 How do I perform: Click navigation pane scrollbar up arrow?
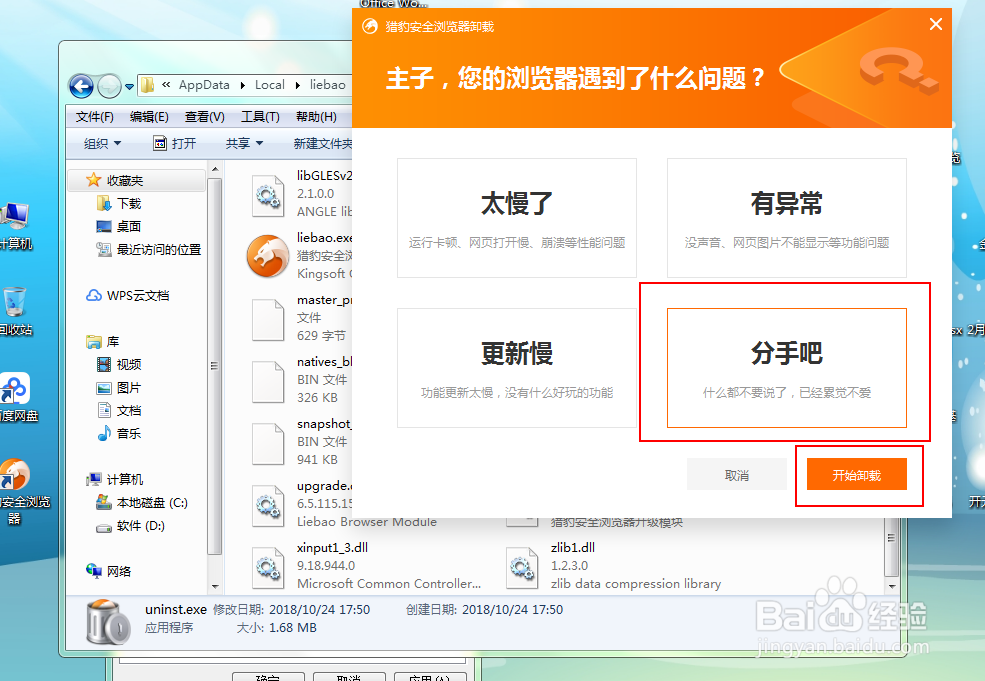[x=215, y=170]
